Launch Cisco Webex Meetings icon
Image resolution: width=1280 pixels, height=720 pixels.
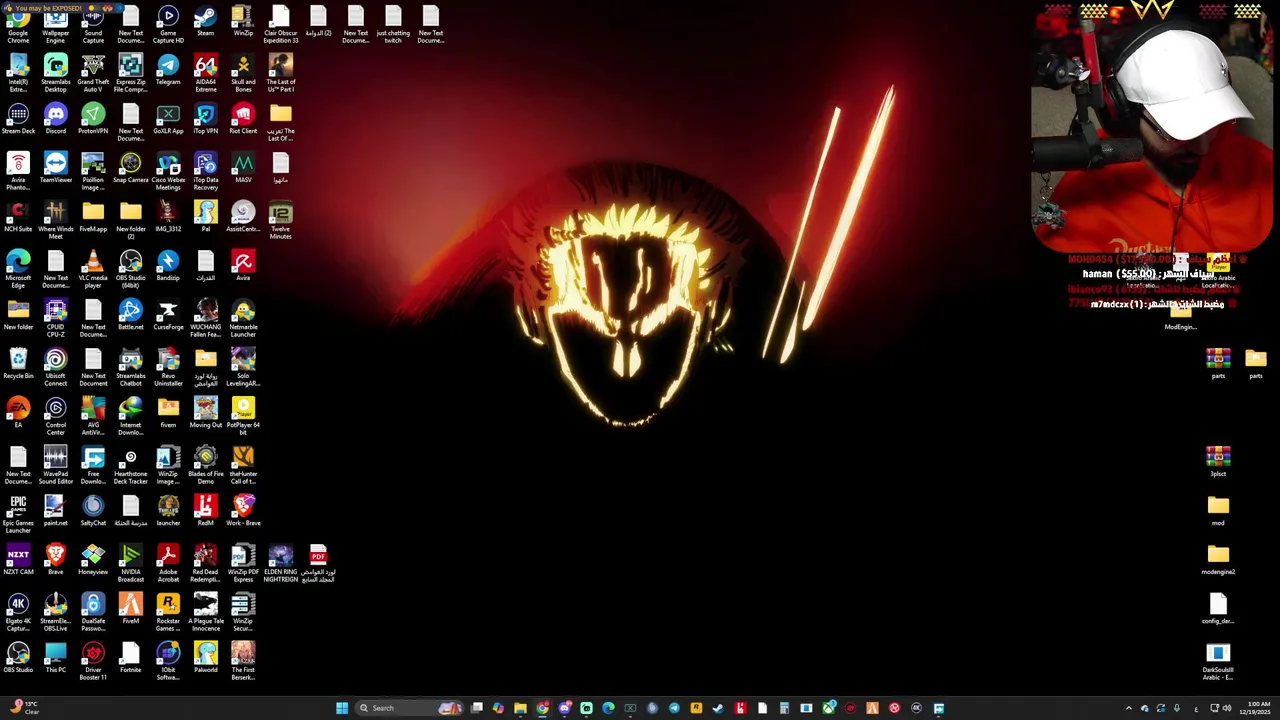click(x=168, y=172)
